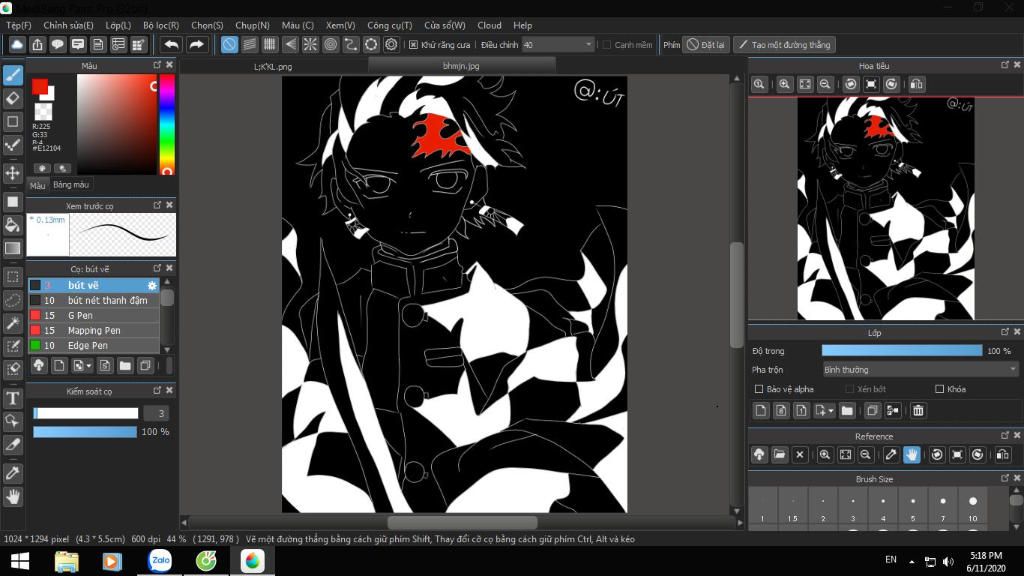This screenshot has height=576, width=1024.
Task: Open the Tệp(F) menu
Action: tap(19, 25)
